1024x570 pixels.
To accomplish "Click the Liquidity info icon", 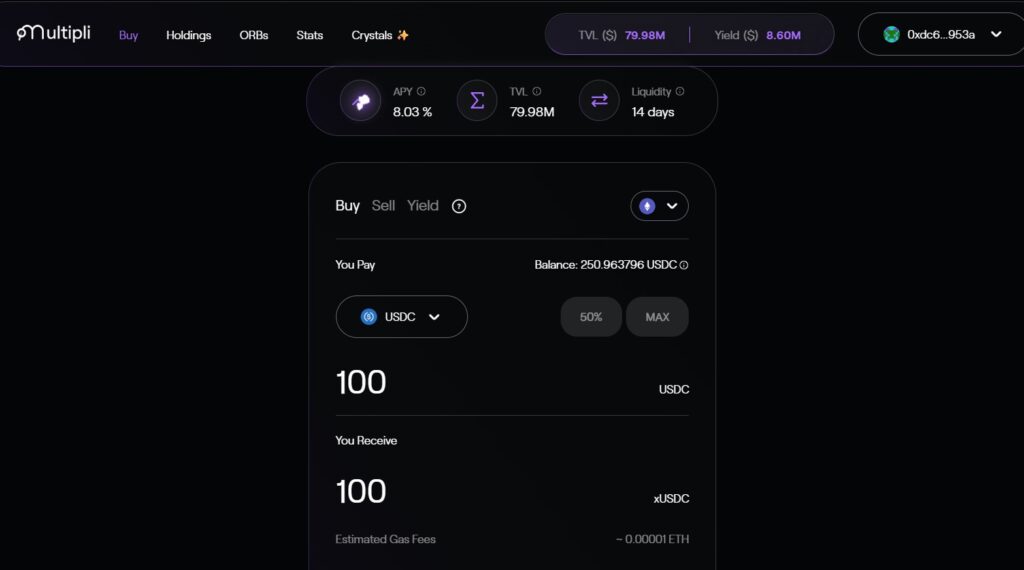I will tap(680, 91).
